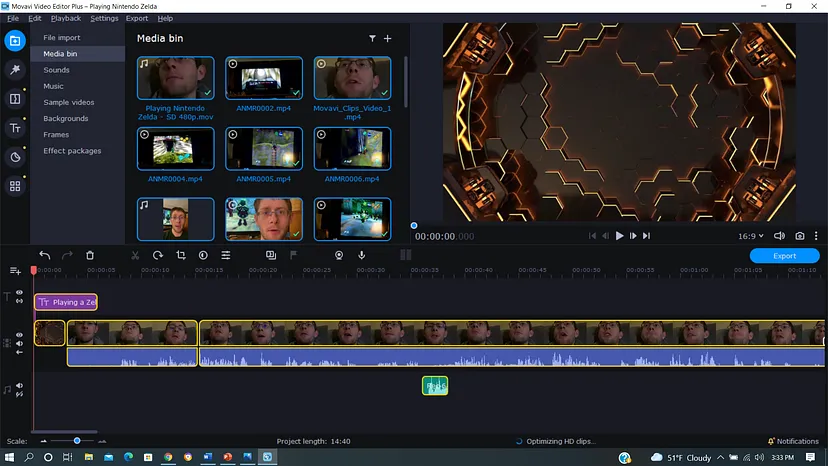Toggle link icon on the audio track
The height and width of the screenshot is (466, 828).
20,394
